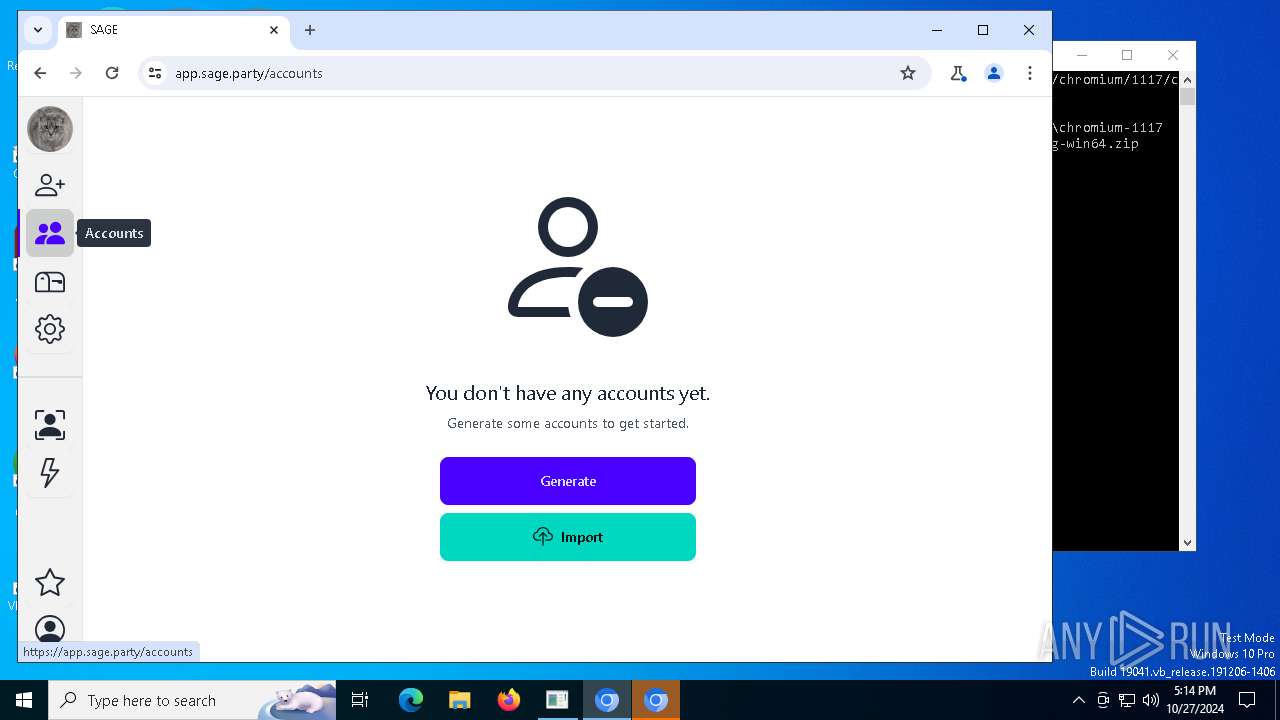The height and width of the screenshot is (720, 1280).
Task: Open the settings gear in sidebar
Action: [50, 329]
